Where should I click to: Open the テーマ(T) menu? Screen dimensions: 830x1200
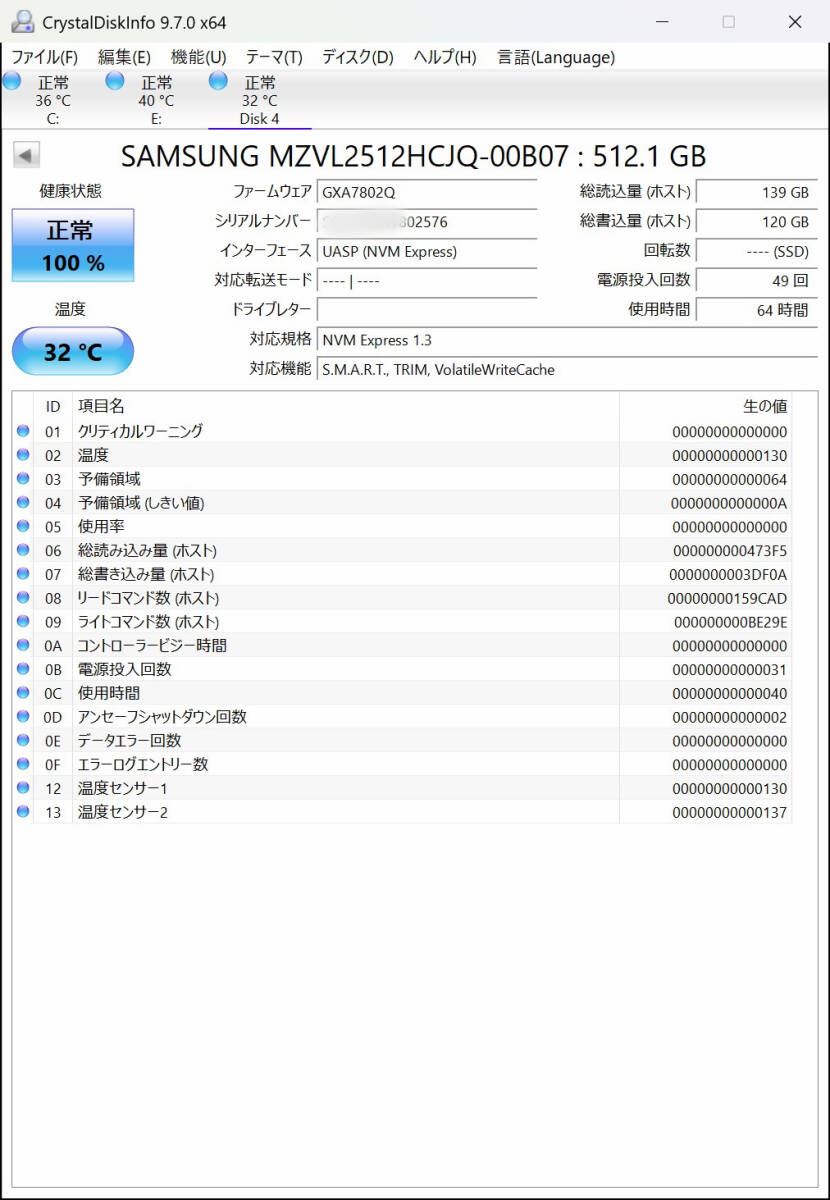coord(272,57)
